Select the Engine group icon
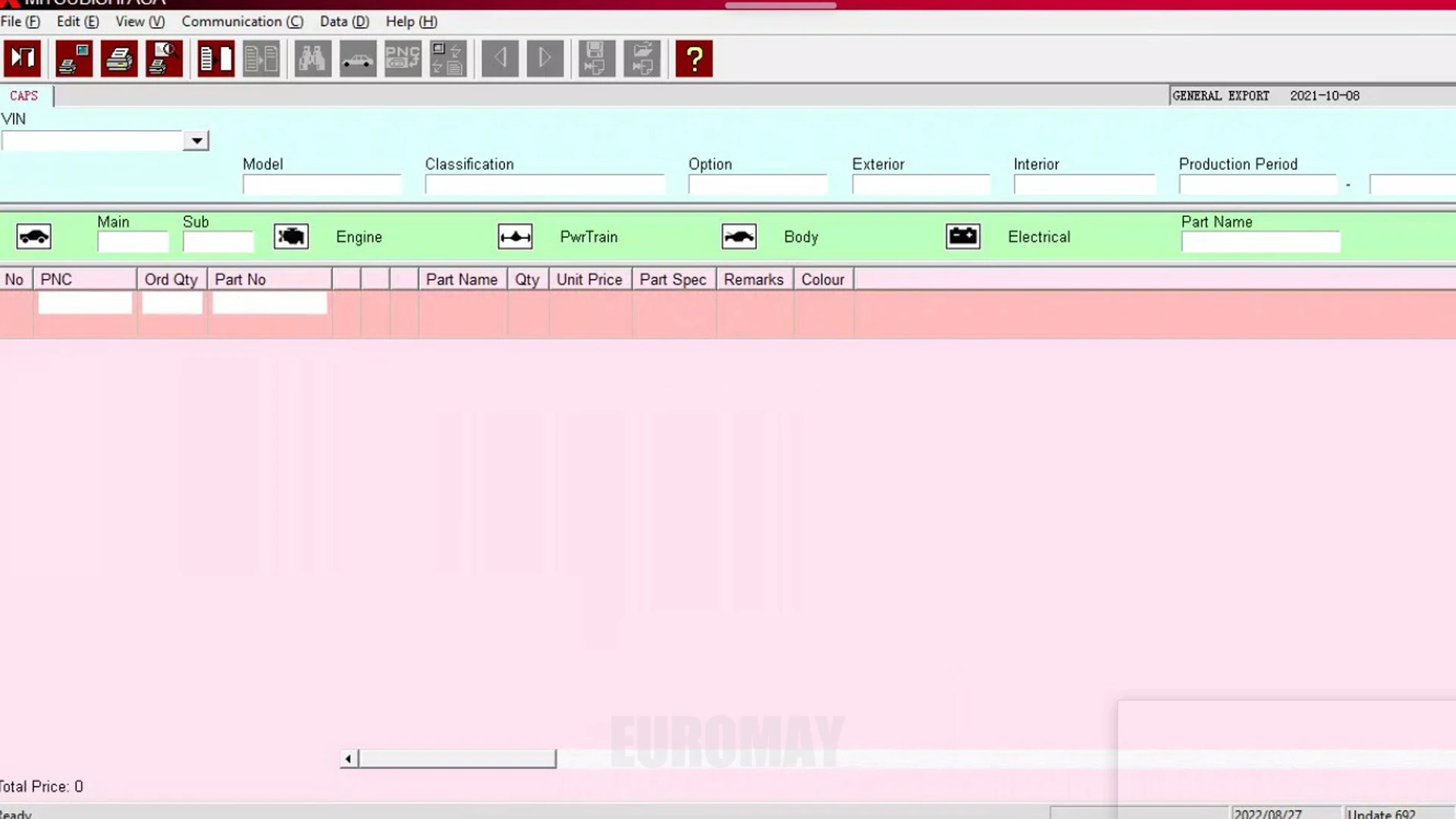1456x819 pixels. coord(291,237)
